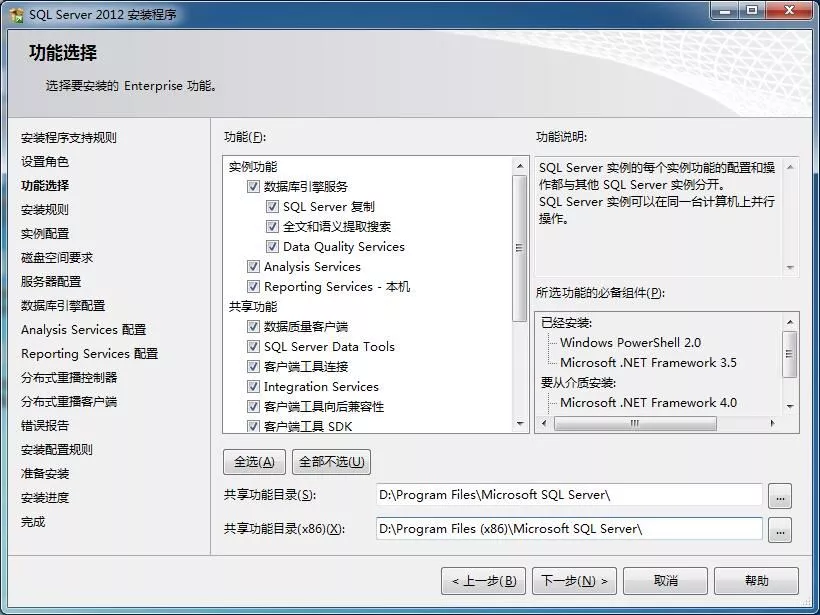Click the feature list vertical scrollbar thumb
Image resolution: width=820 pixels, height=615 pixels.
(519, 247)
